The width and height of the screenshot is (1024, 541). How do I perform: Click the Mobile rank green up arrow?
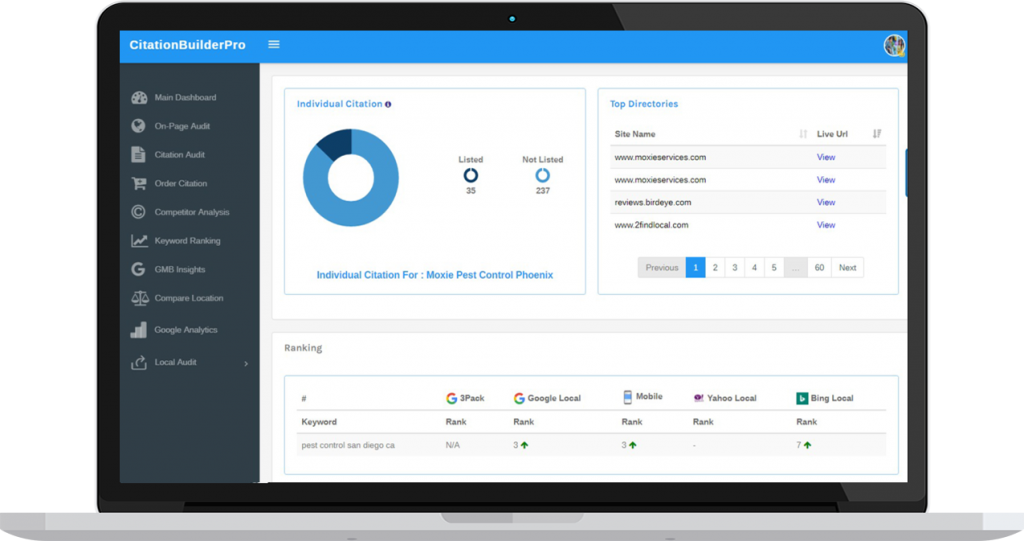tap(632, 445)
